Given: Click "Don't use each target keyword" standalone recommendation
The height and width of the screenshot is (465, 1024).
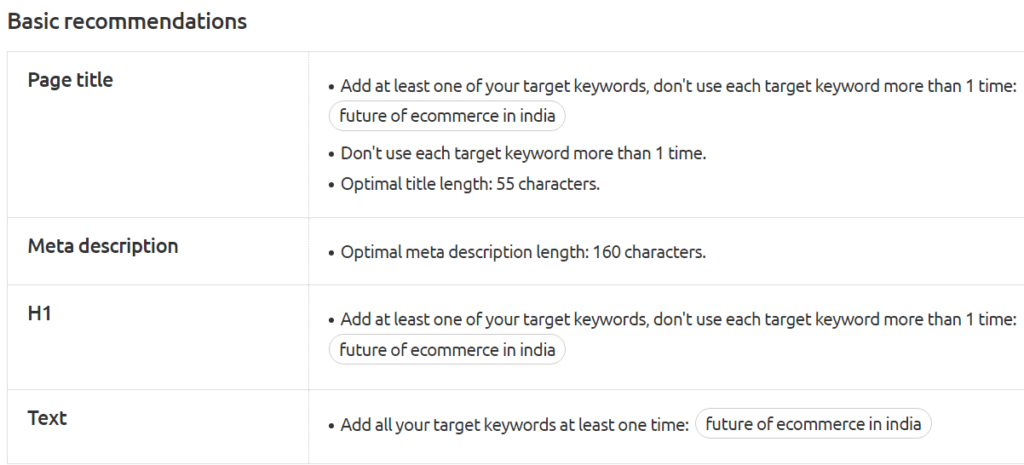Looking at the screenshot, I should point(525,154).
